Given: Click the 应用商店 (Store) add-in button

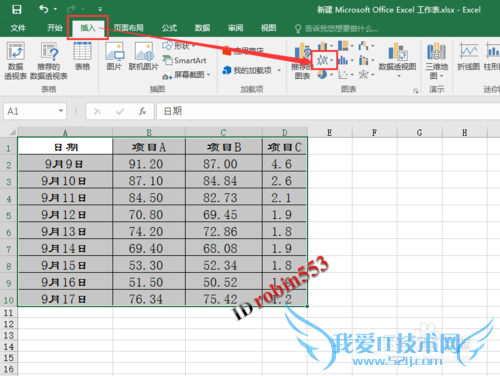Looking at the screenshot, I should tap(243, 51).
